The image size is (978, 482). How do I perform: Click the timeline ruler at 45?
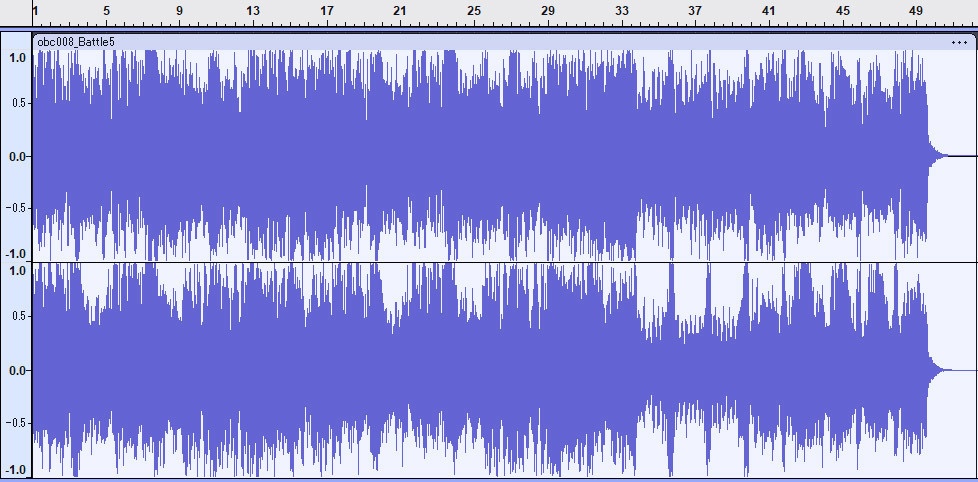(x=843, y=11)
